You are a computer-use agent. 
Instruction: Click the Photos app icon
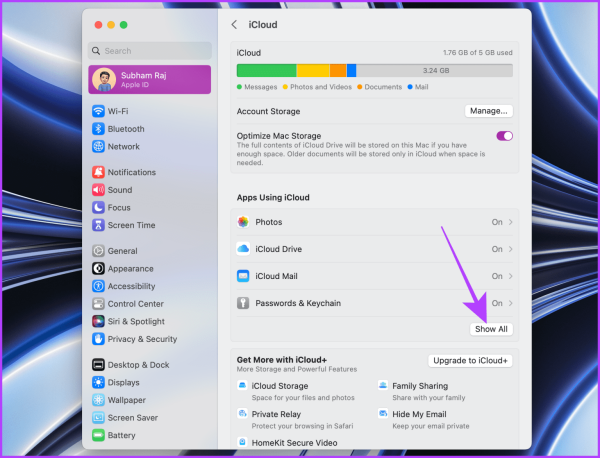click(243, 222)
